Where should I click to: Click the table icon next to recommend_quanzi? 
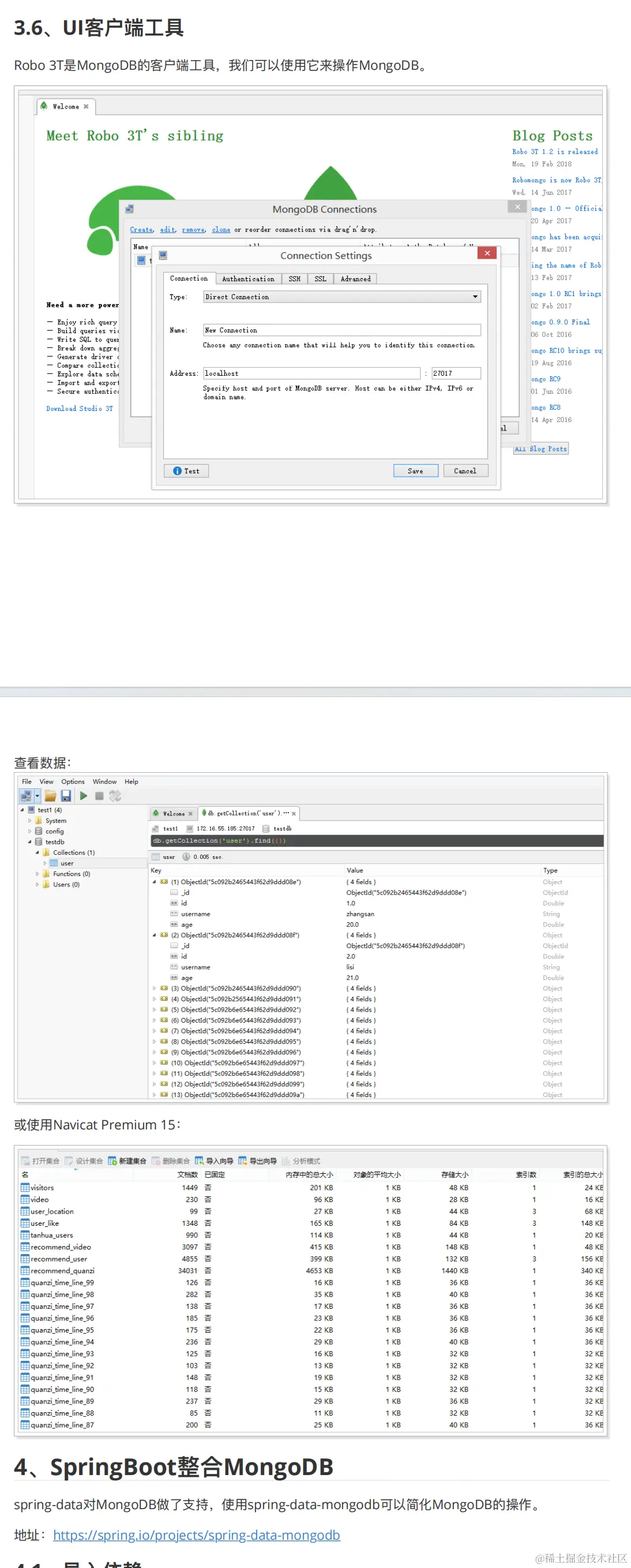(x=25, y=1270)
